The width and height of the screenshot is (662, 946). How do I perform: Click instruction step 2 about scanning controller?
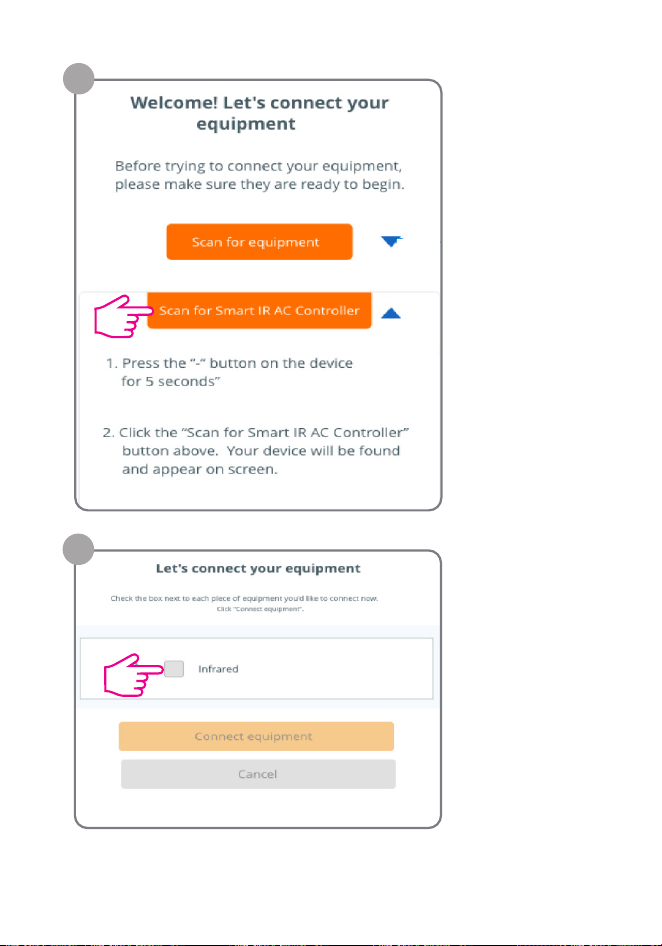point(256,451)
